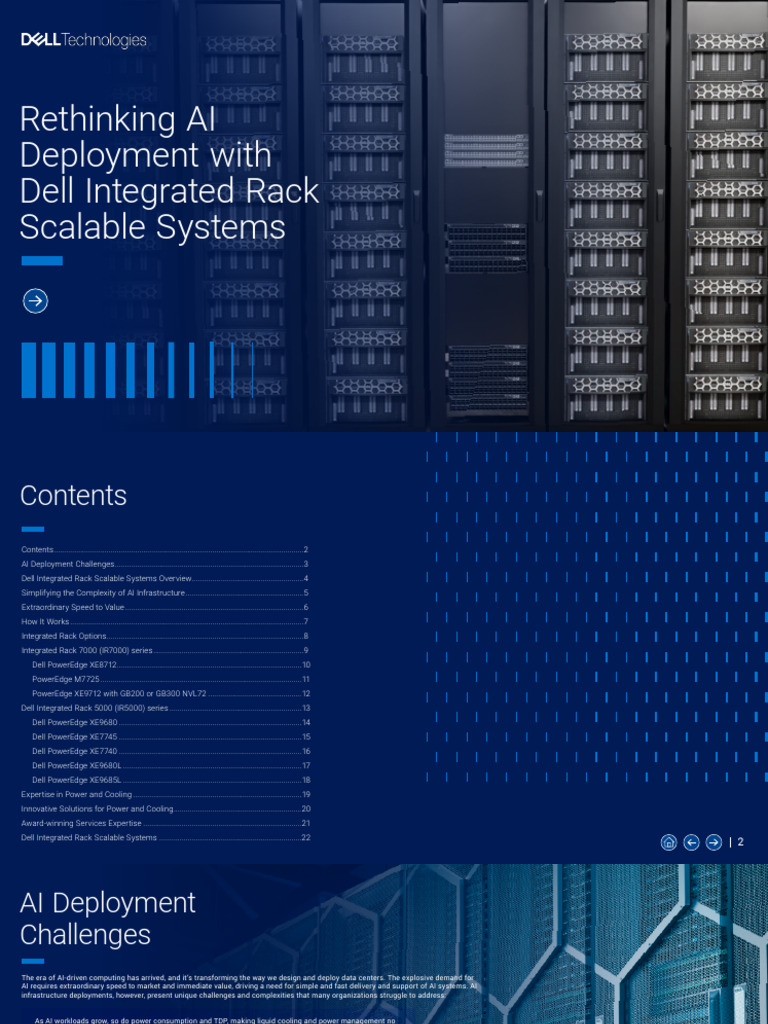Open the Contents entry for page 2
The height and width of the screenshot is (1024, 768).
pos(165,550)
